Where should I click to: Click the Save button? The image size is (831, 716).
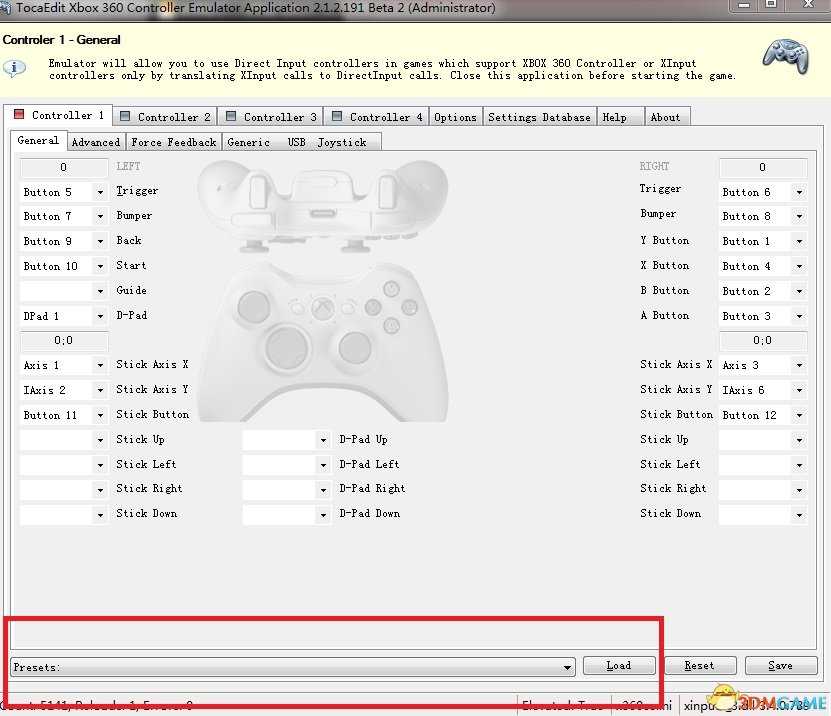point(780,665)
